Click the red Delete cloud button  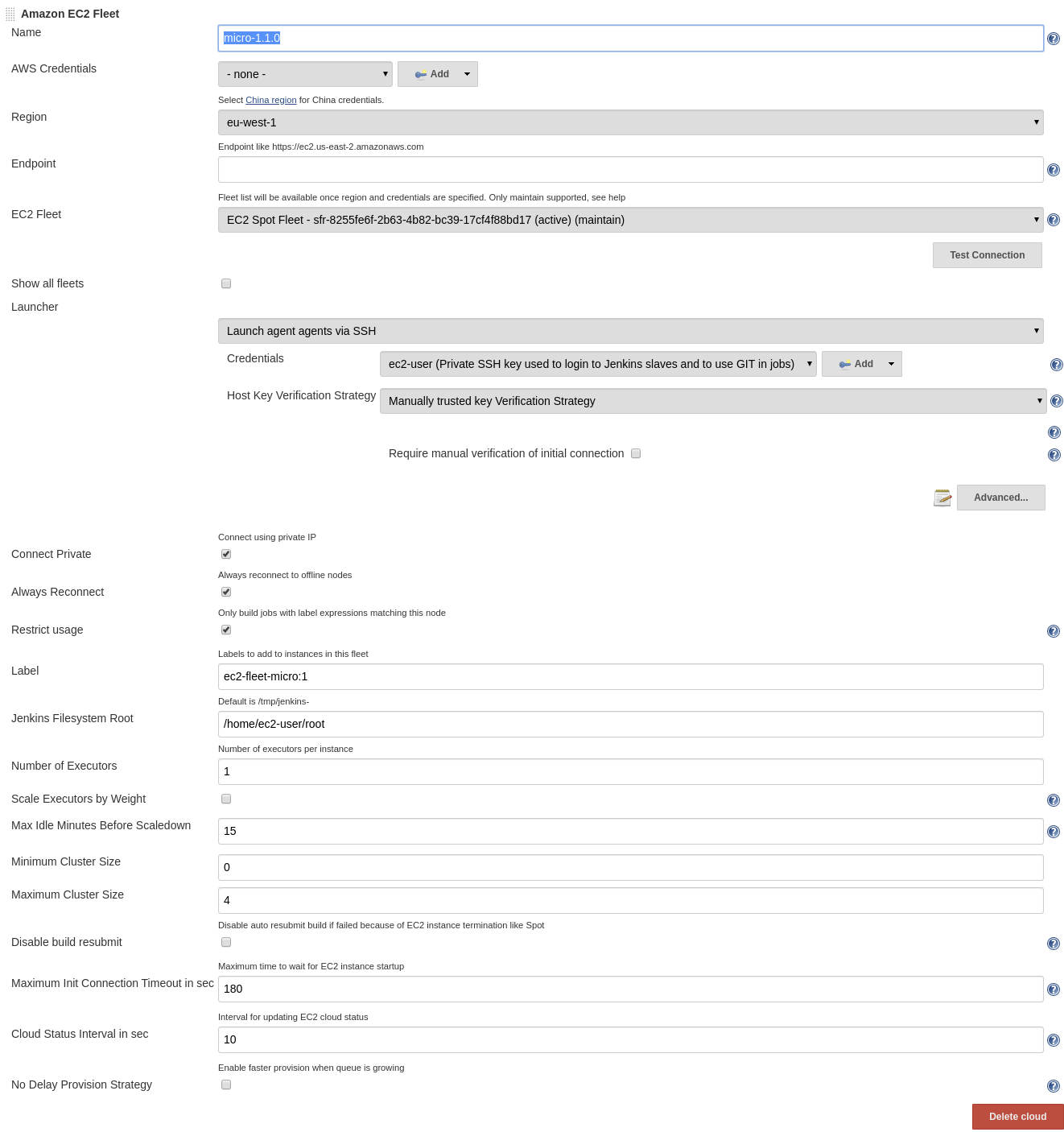(1018, 1117)
